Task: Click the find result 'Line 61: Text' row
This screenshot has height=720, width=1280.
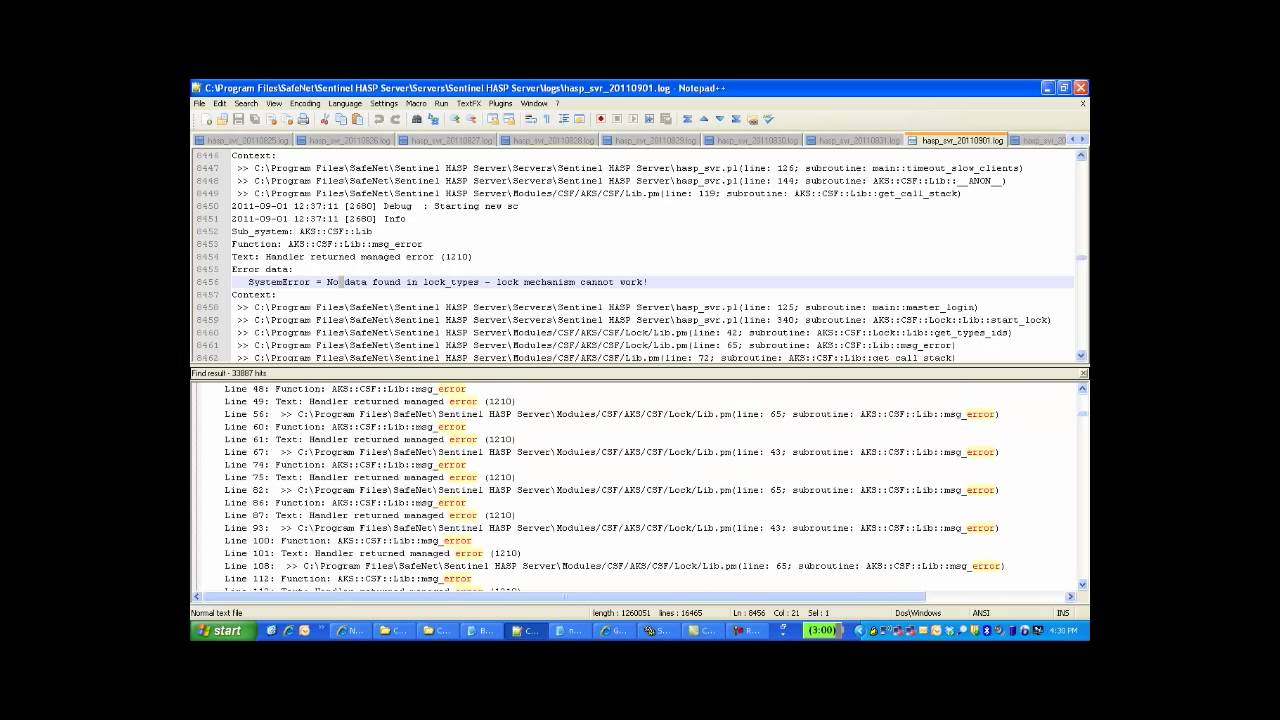Action: point(370,439)
